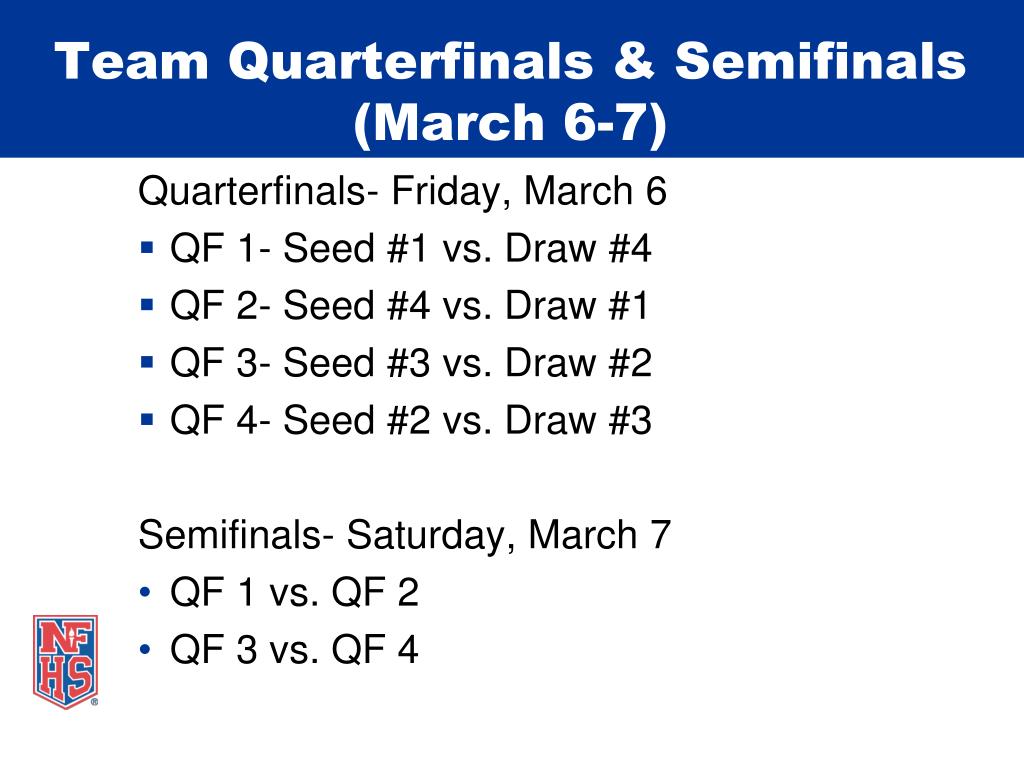Click the QF 4- Seed #2 vs. Draw #3 line
The height and width of the screenshot is (768, 1024).
point(411,419)
